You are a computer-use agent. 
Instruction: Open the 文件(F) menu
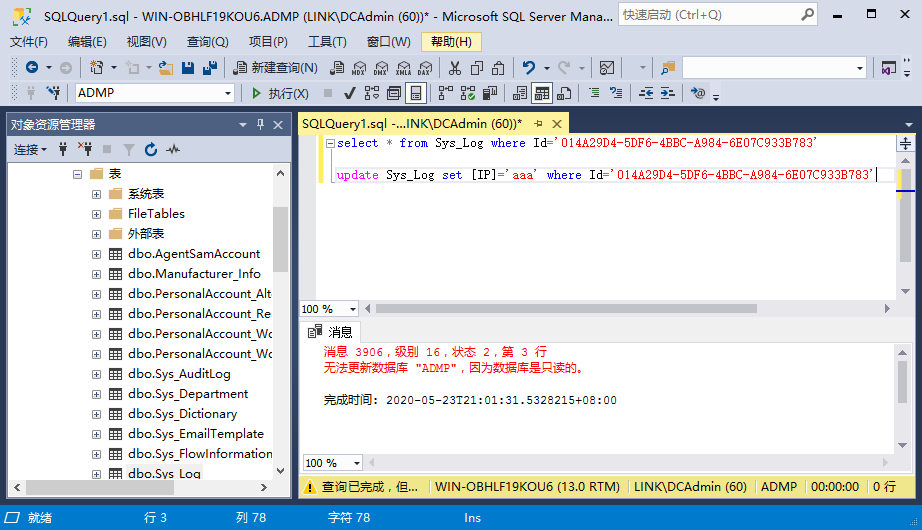pyautogui.click(x=29, y=42)
